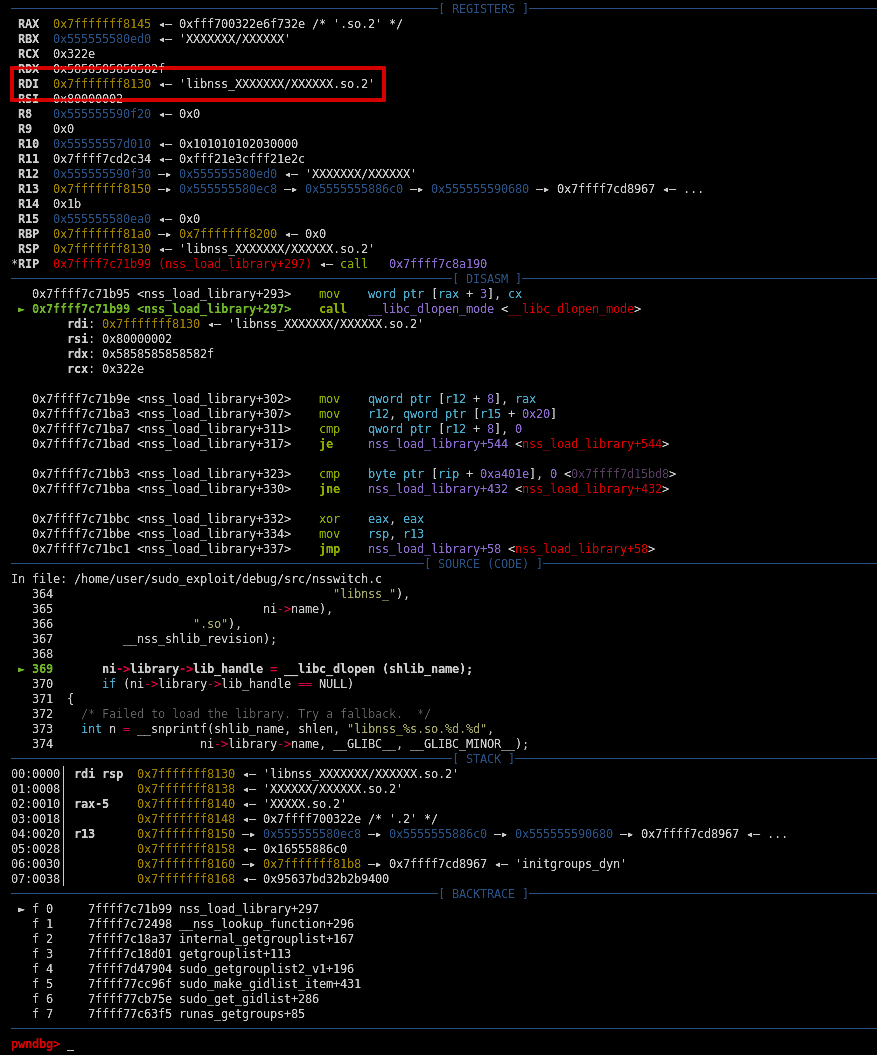The width and height of the screenshot is (877, 1055).
Task: Select stack address 0x7fffffff8138
Action: 186,789
